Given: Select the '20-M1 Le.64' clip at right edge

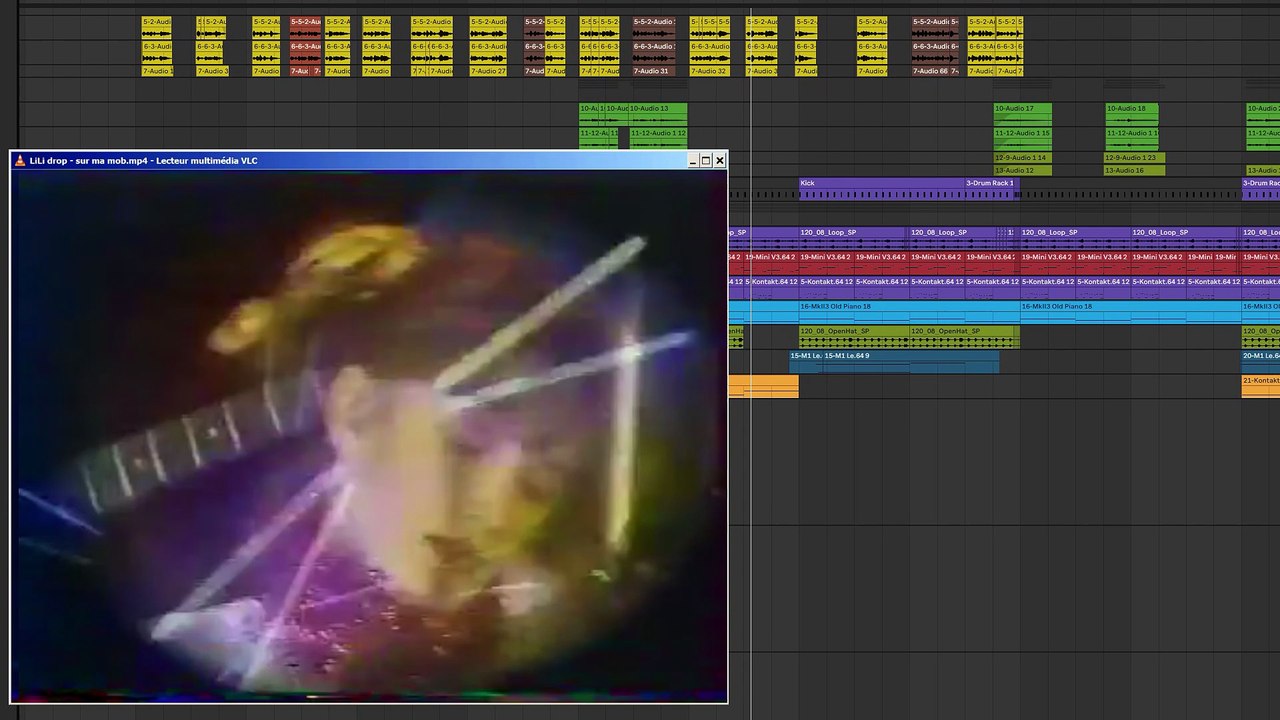Looking at the screenshot, I should coord(1260,361).
